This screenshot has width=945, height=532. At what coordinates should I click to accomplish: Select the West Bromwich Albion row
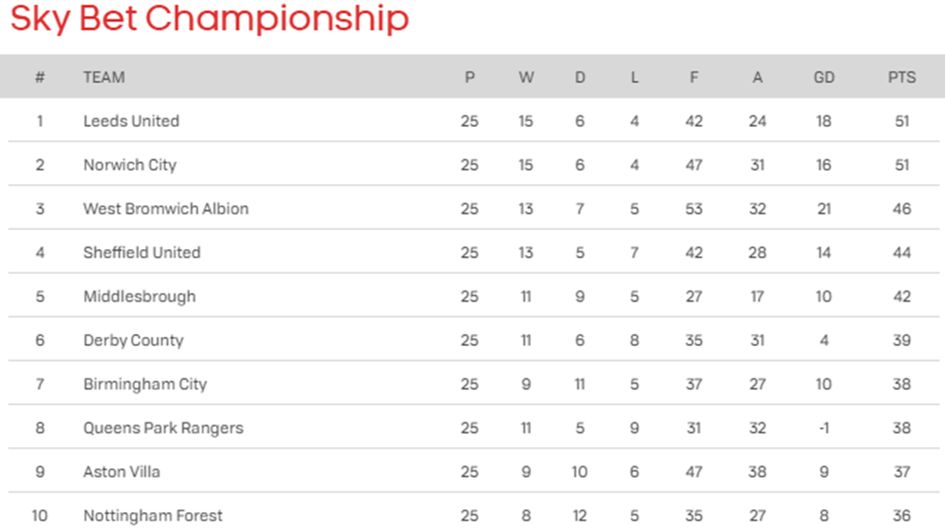tap(166, 209)
